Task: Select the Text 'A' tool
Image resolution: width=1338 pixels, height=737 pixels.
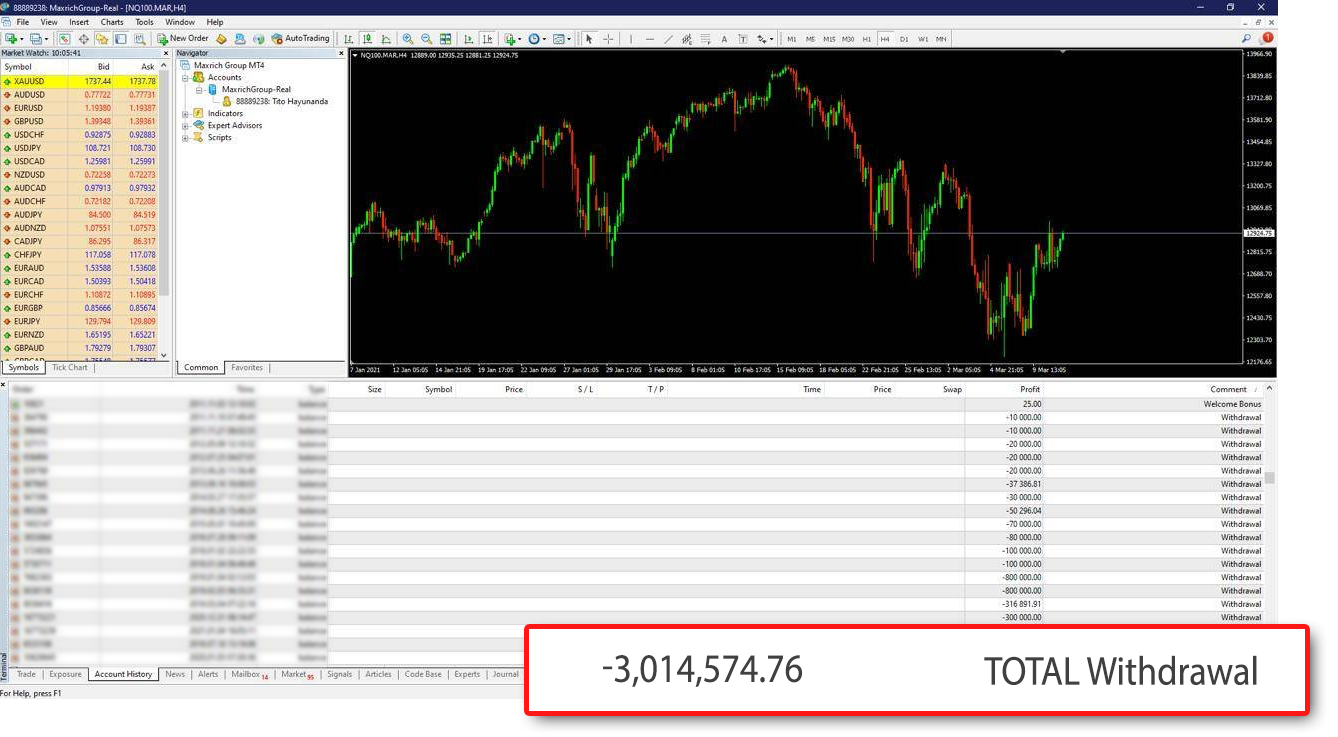Action: (724, 39)
